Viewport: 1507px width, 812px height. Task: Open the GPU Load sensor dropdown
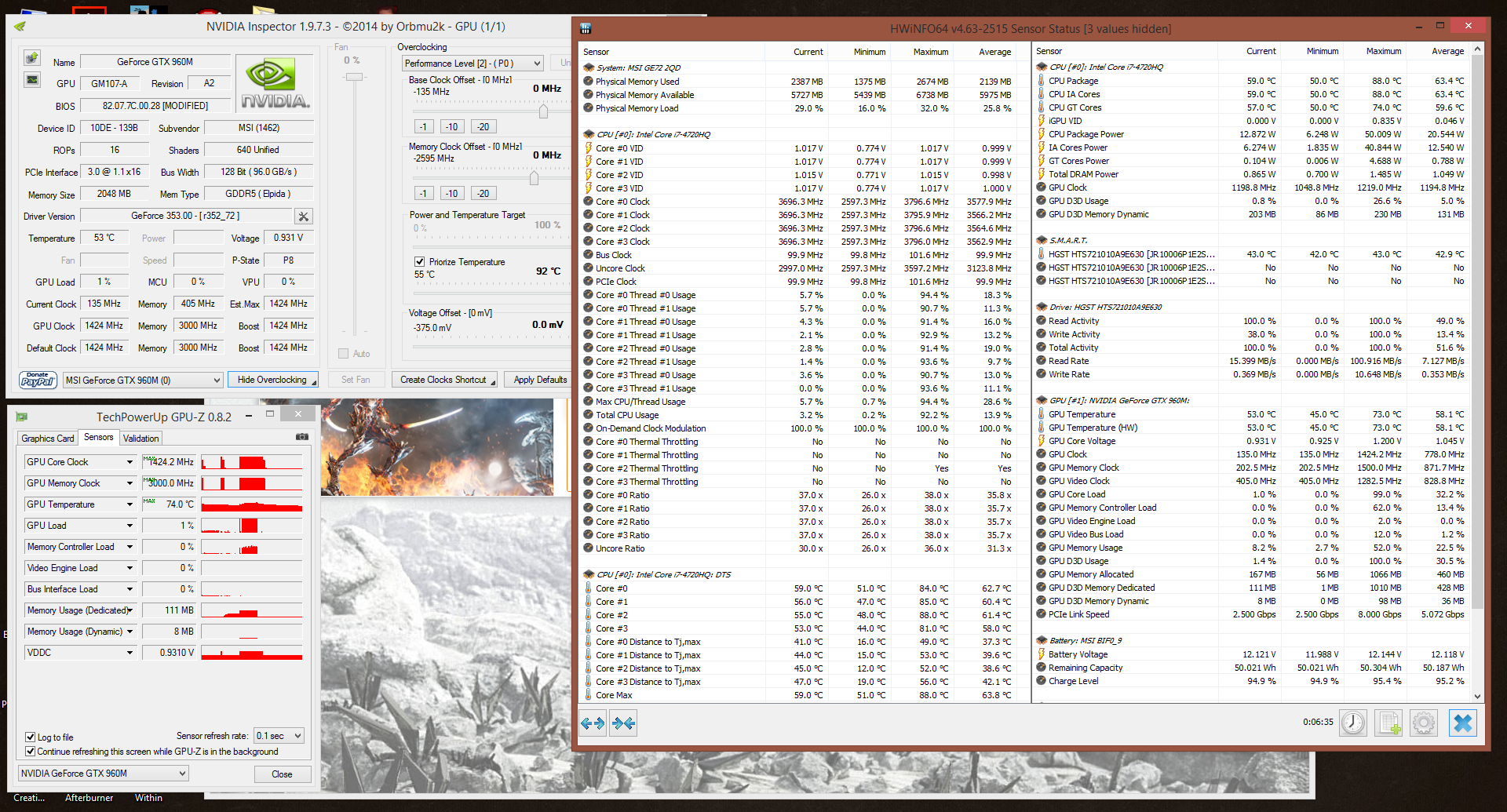(x=130, y=526)
